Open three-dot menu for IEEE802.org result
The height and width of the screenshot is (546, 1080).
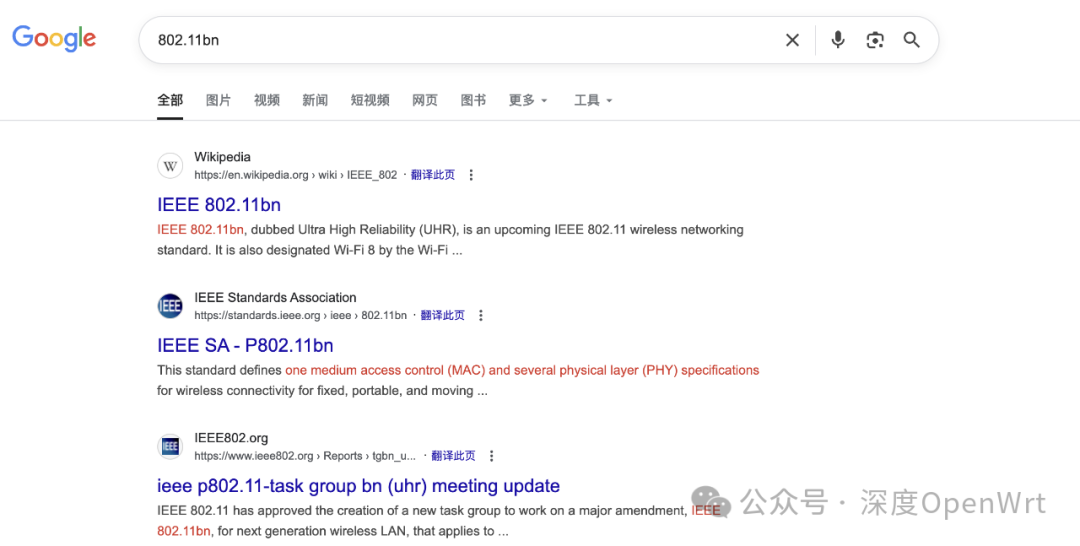point(491,456)
